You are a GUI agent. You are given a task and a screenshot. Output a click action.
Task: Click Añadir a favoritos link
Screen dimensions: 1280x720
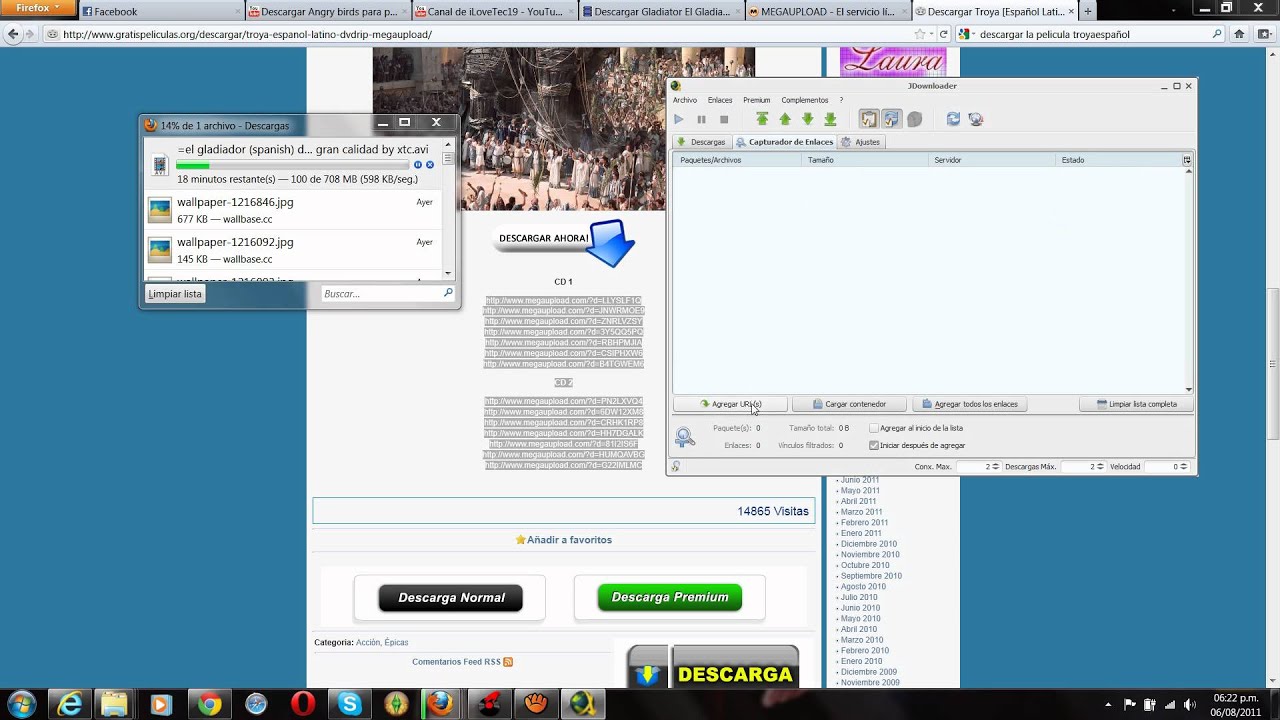pos(569,540)
